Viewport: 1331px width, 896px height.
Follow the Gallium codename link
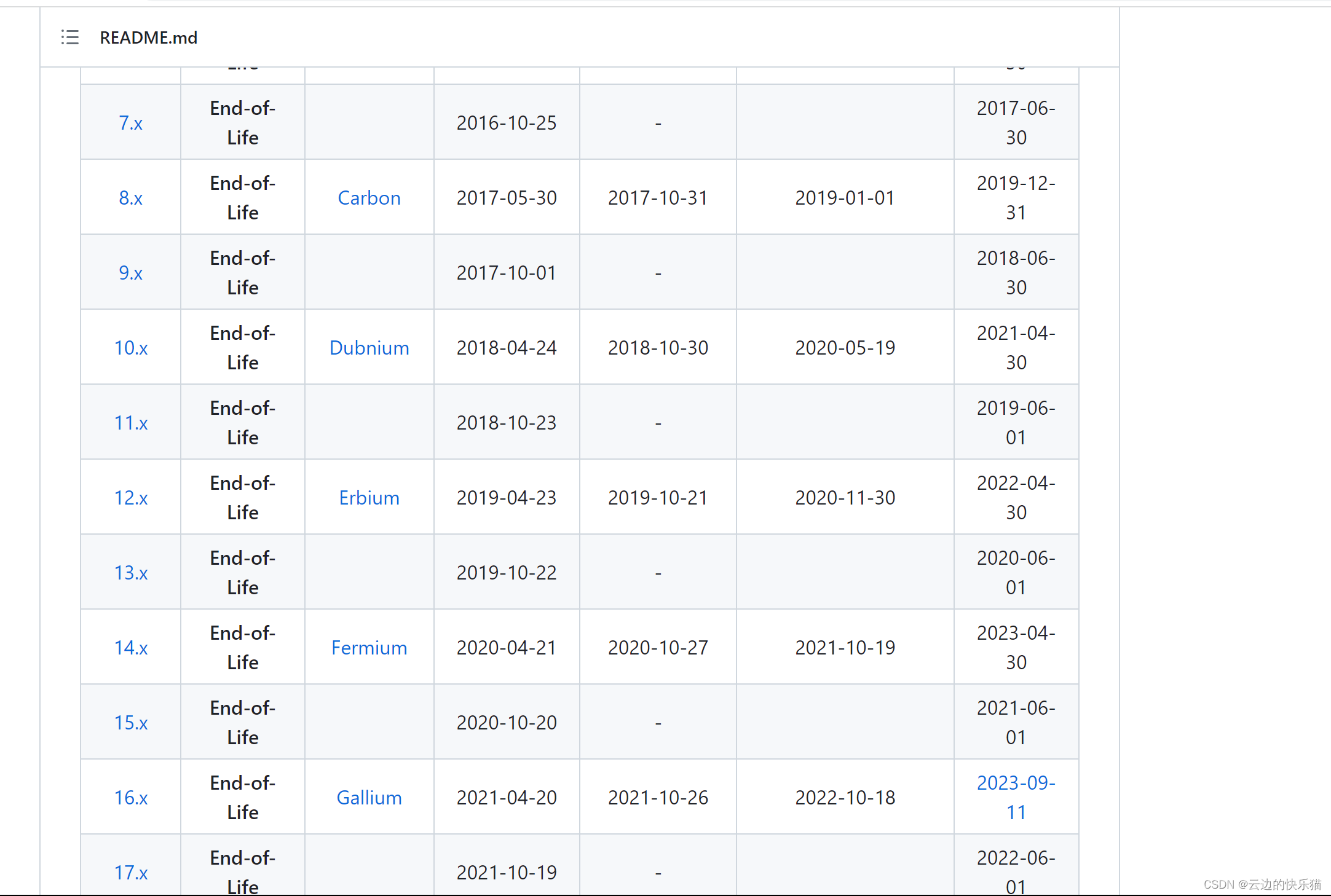point(369,798)
